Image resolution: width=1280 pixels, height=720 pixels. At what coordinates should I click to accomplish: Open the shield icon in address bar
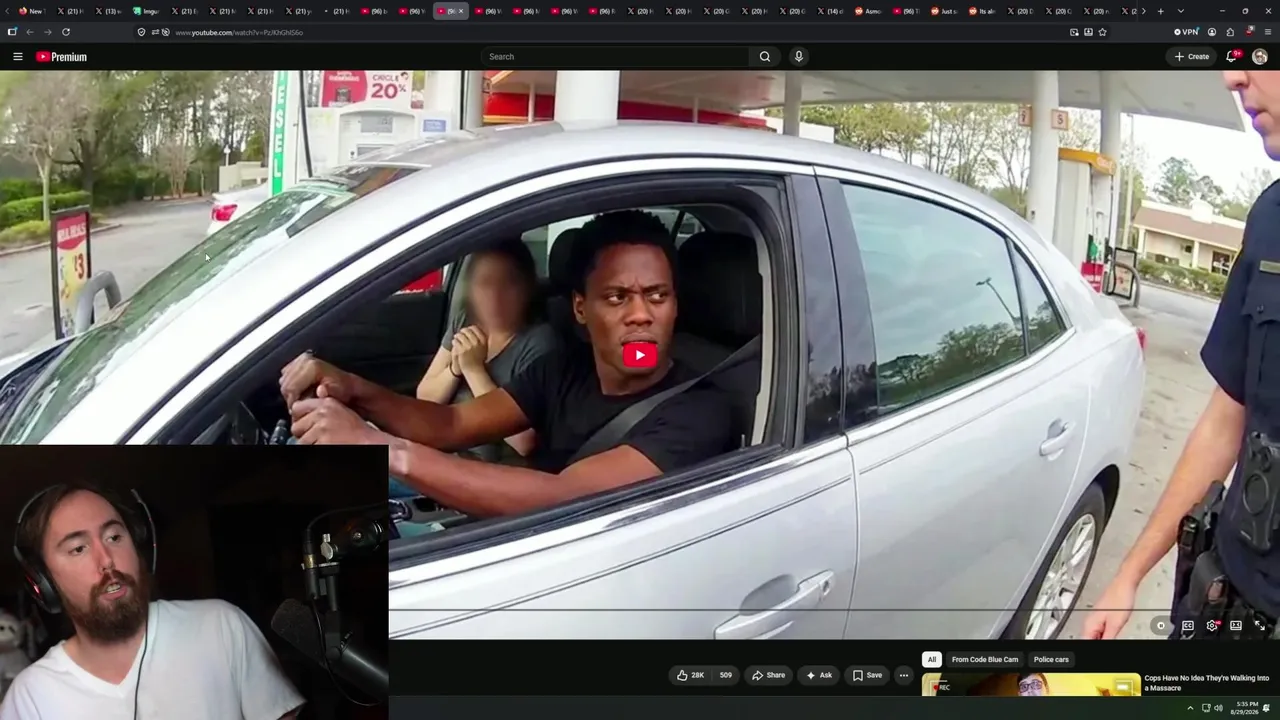tap(141, 32)
